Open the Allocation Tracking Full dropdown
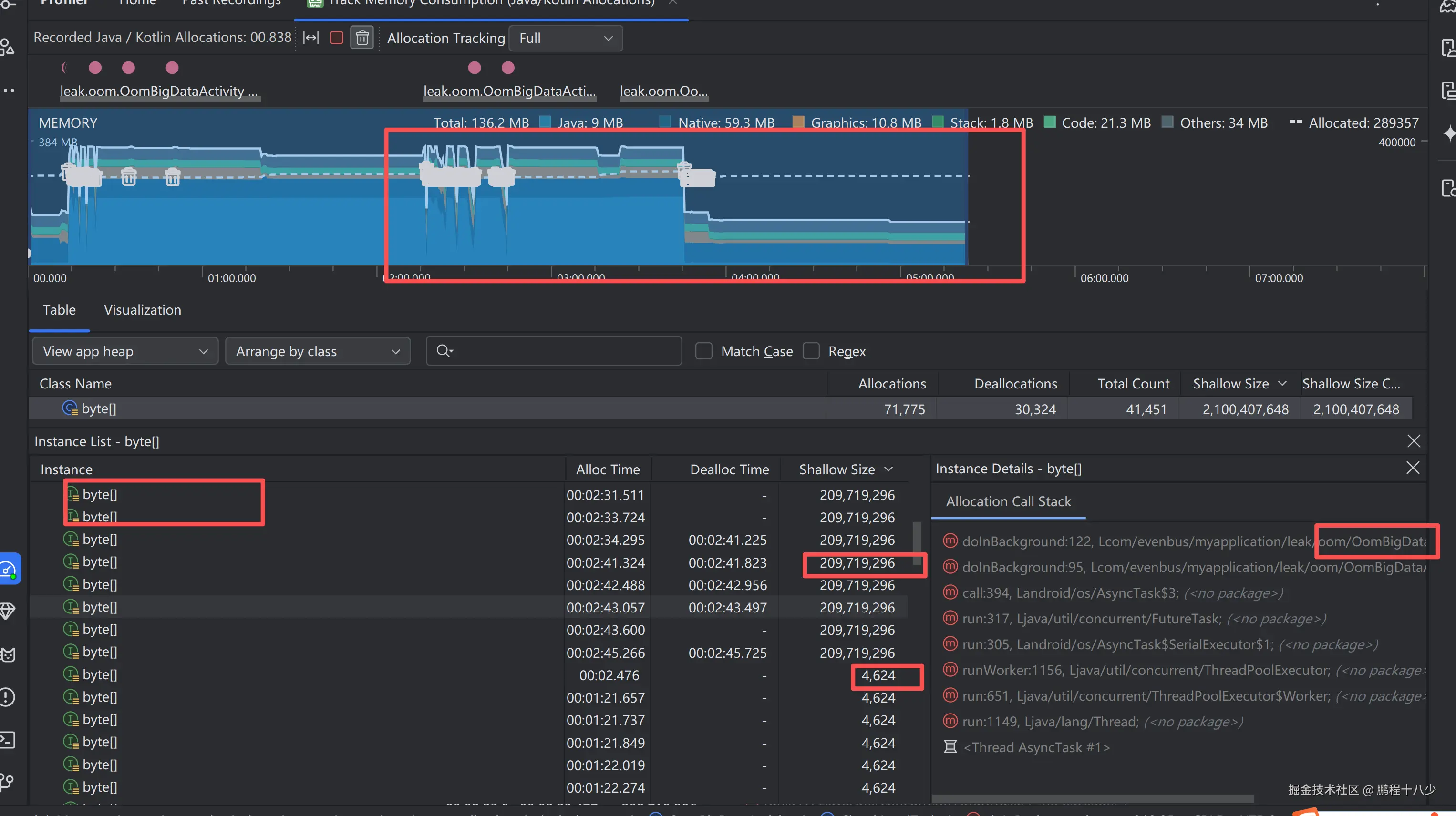This screenshot has width=1456, height=816. pyautogui.click(x=565, y=38)
